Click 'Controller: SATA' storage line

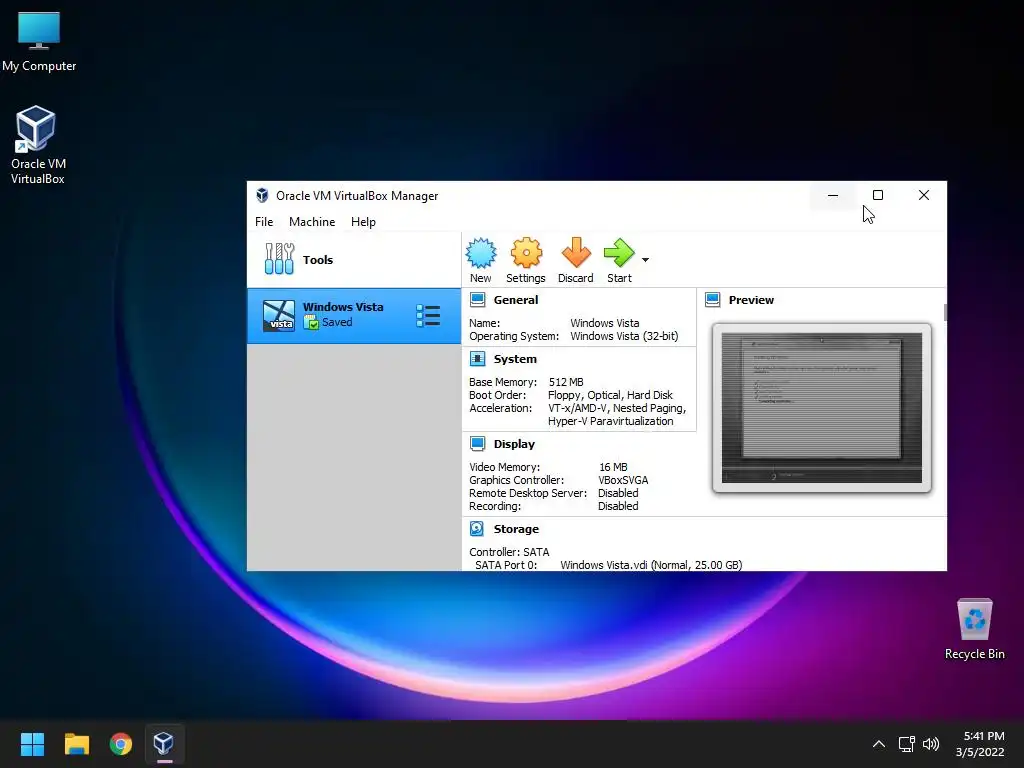tap(509, 552)
